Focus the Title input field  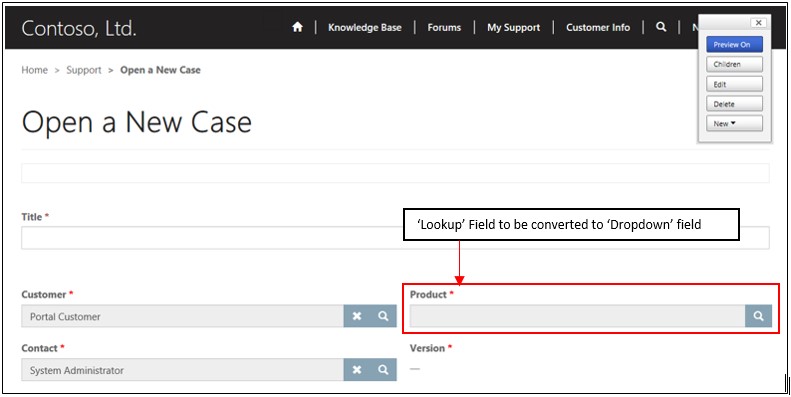click(x=395, y=238)
